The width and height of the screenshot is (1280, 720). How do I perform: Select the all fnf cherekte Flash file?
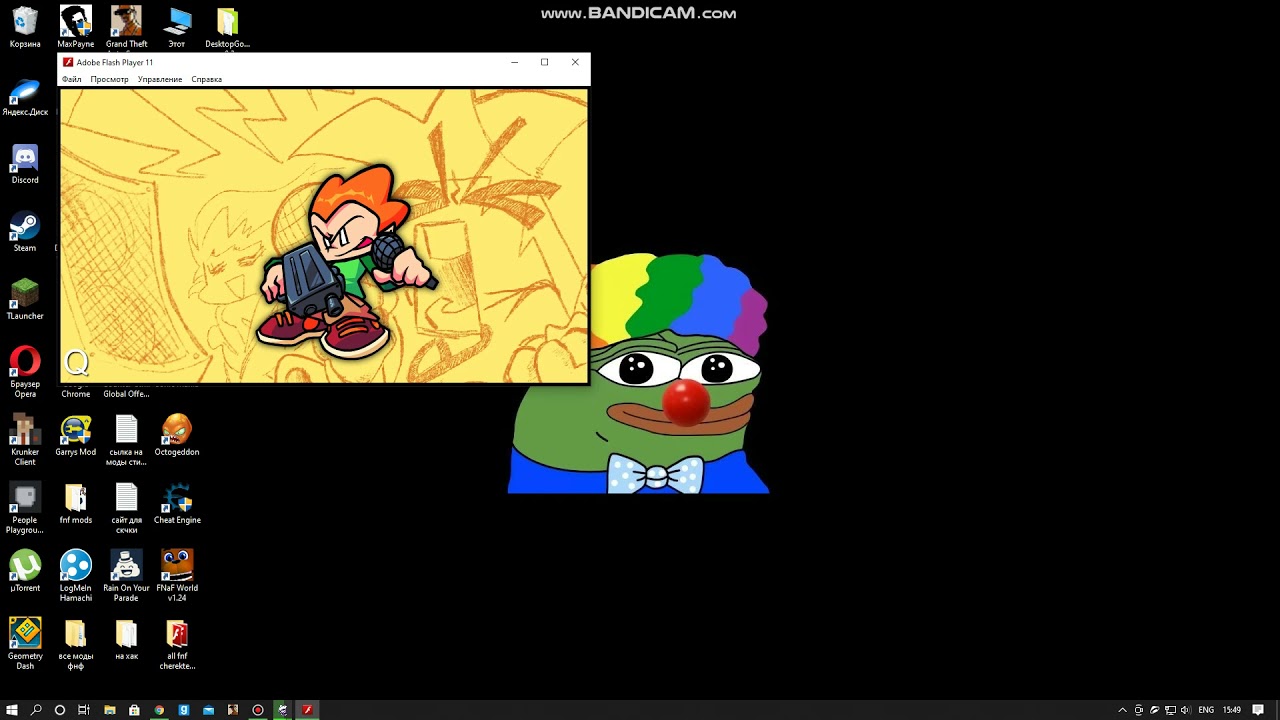pos(177,643)
